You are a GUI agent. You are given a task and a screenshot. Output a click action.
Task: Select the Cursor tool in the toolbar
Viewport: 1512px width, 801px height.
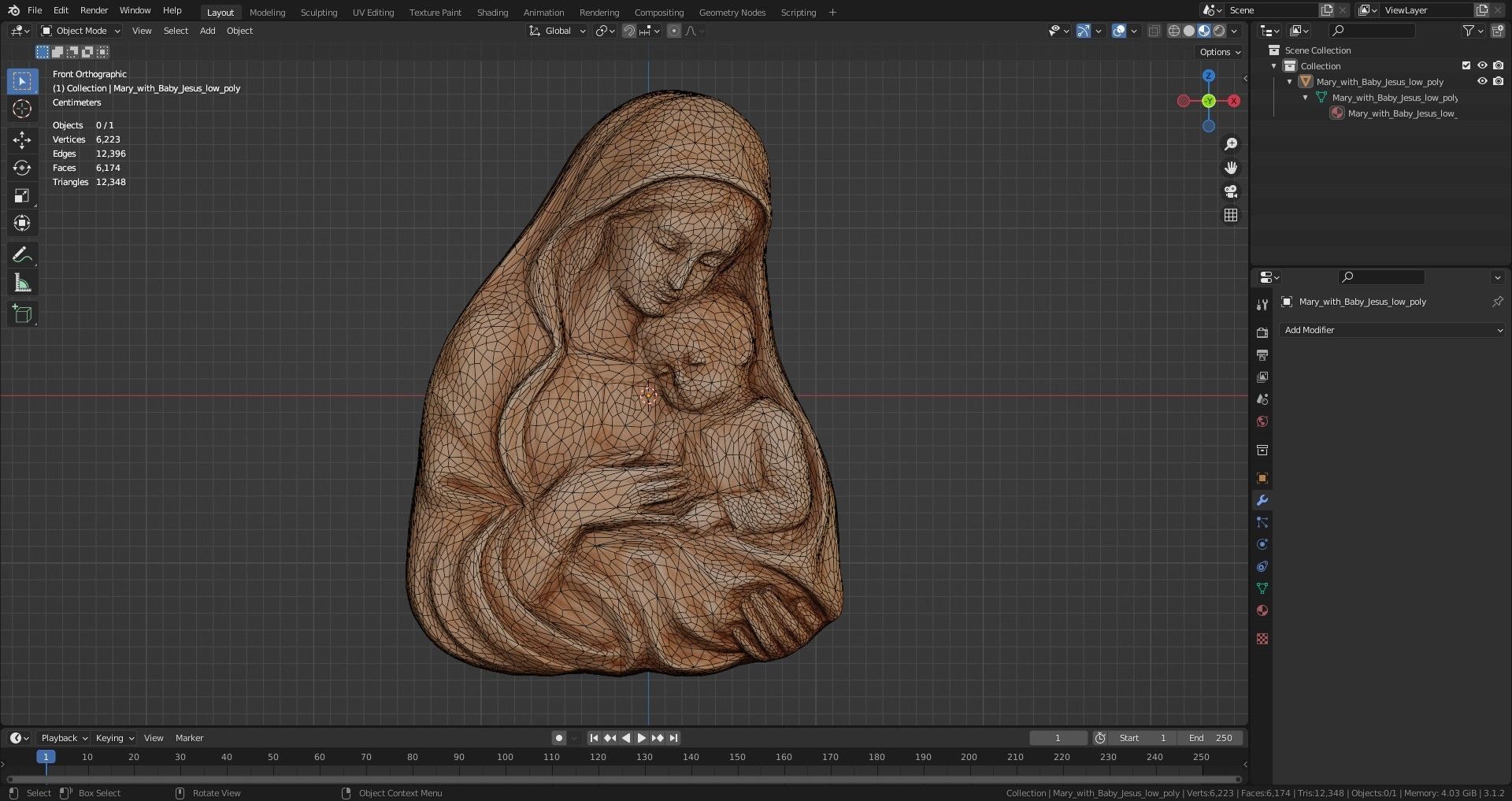tap(22, 109)
